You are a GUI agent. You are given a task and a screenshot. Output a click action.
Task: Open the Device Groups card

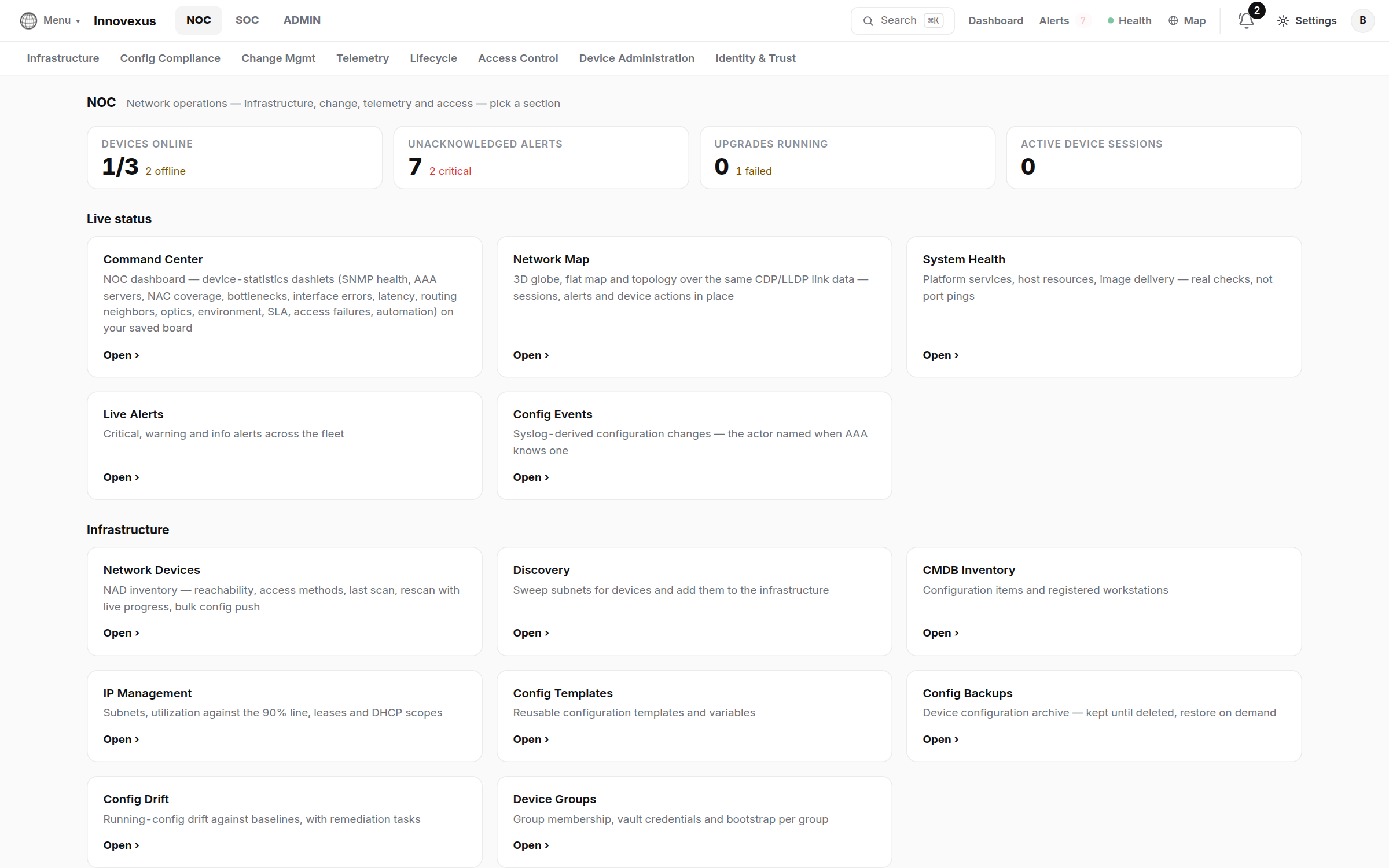(x=694, y=822)
